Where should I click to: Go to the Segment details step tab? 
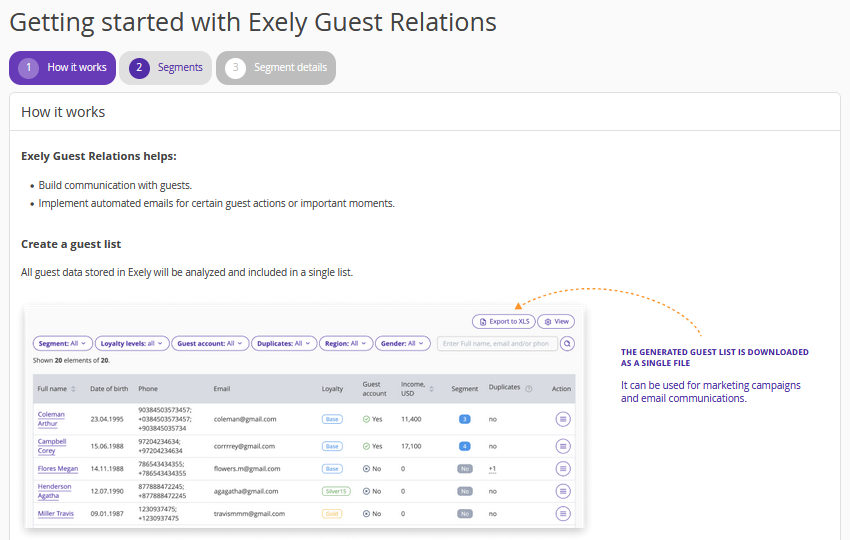click(x=276, y=68)
